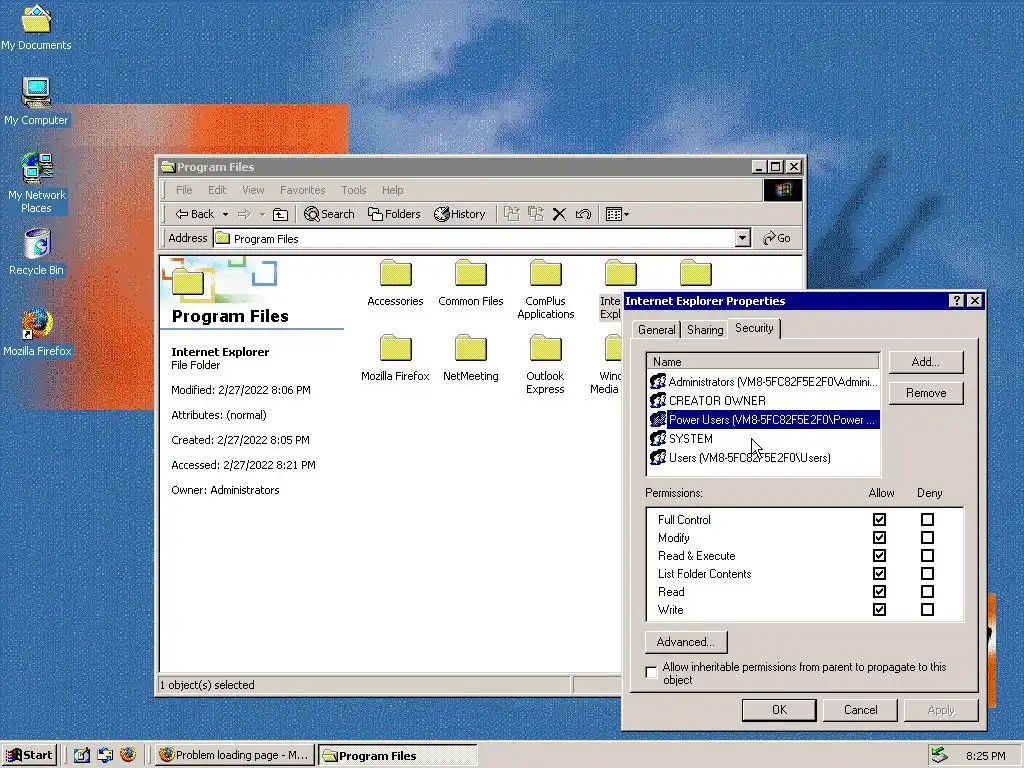1024x768 pixels.
Task: Check Deny for Full Control
Action: click(927, 519)
